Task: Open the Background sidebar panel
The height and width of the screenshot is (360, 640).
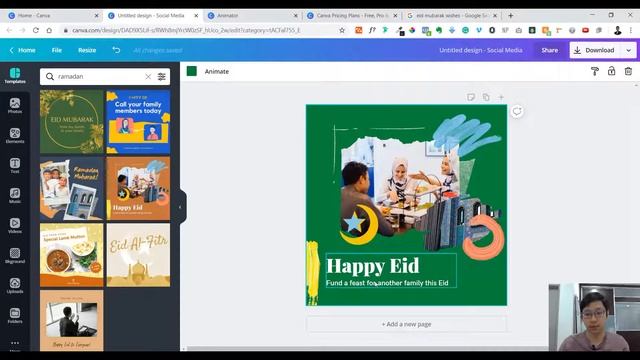Action: [x=15, y=256]
